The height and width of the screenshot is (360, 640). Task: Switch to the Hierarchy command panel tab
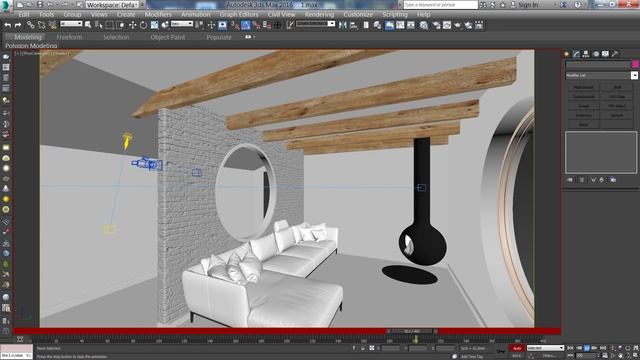tap(586, 54)
